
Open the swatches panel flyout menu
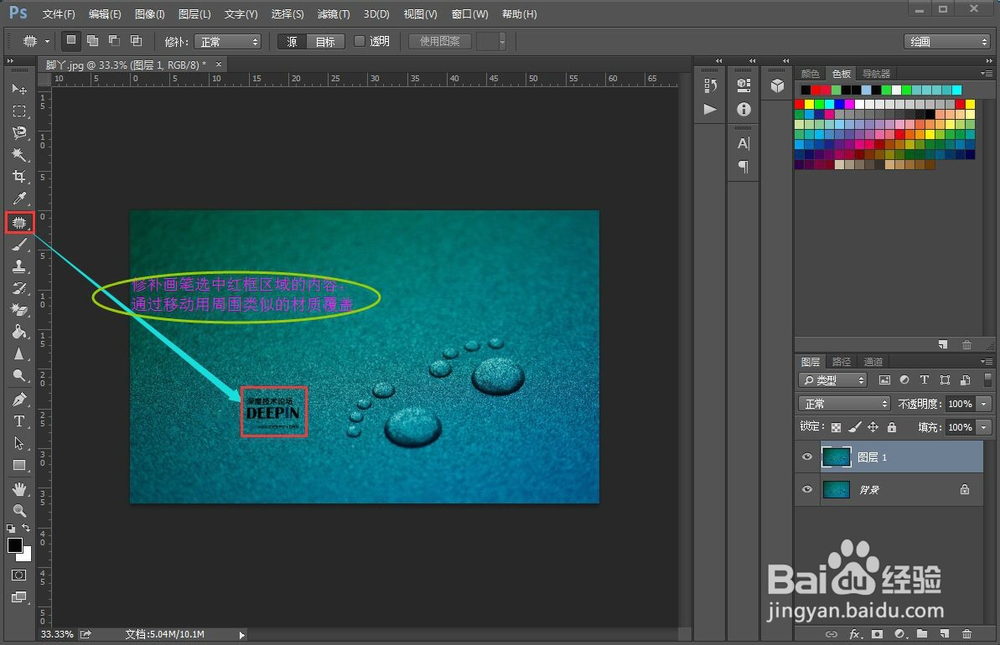(x=987, y=73)
